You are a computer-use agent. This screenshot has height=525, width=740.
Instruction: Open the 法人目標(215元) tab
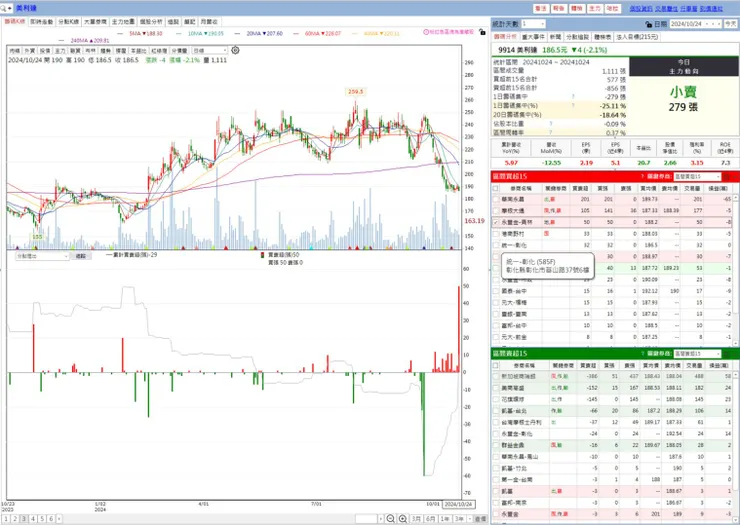point(637,37)
